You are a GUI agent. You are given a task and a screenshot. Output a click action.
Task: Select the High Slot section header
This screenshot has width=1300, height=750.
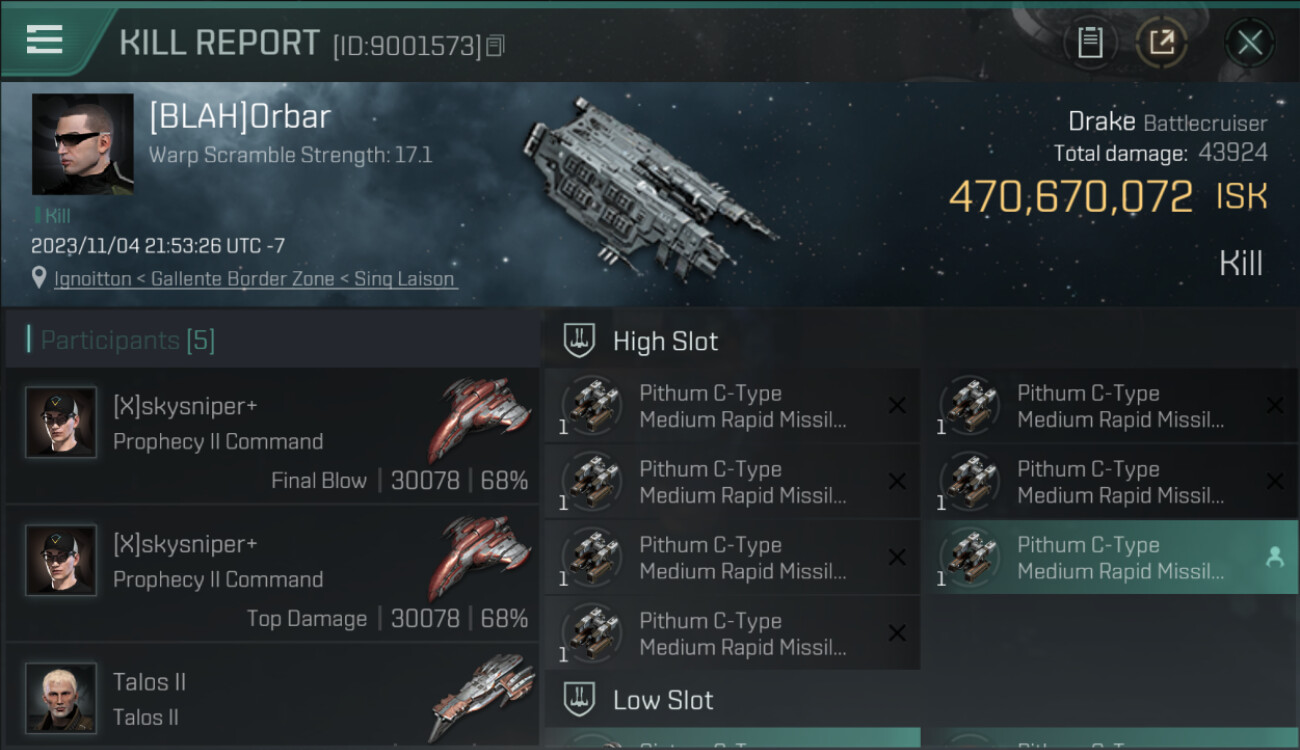pyautogui.click(x=665, y=341)
